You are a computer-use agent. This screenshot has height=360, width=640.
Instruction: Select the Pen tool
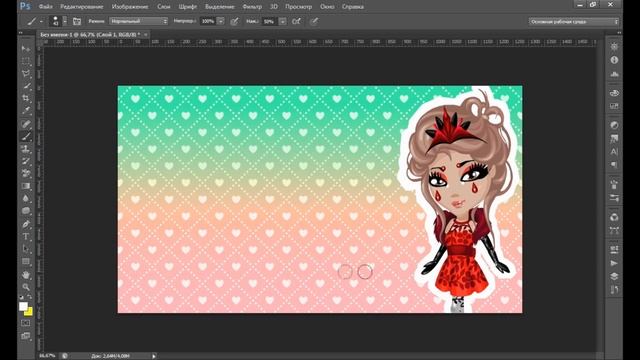pyautogui.click(x=26, y=224)
